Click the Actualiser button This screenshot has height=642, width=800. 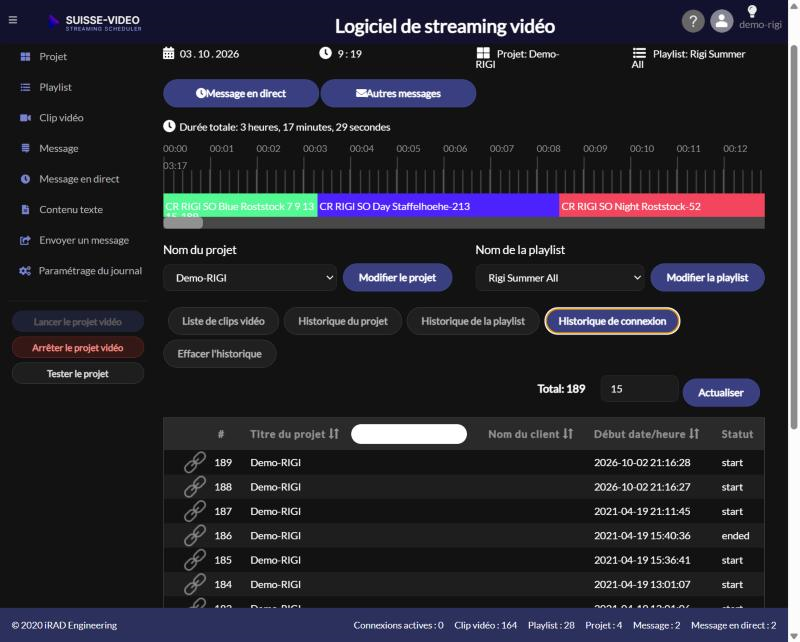tap(721, 392)
